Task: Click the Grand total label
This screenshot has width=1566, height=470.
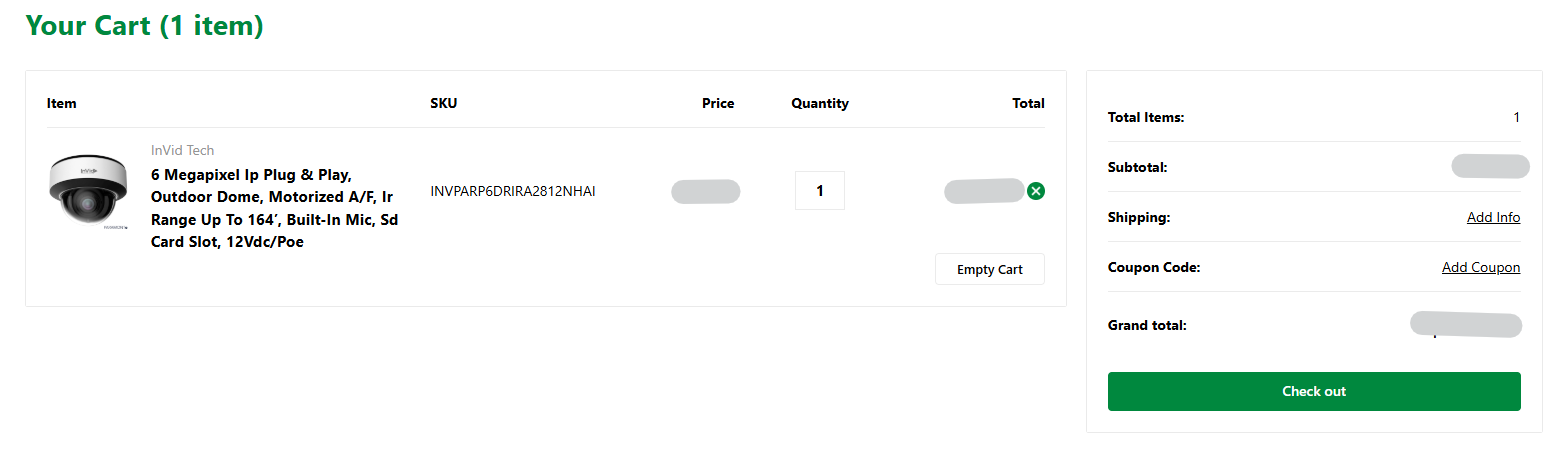Action: (1147, 325)
